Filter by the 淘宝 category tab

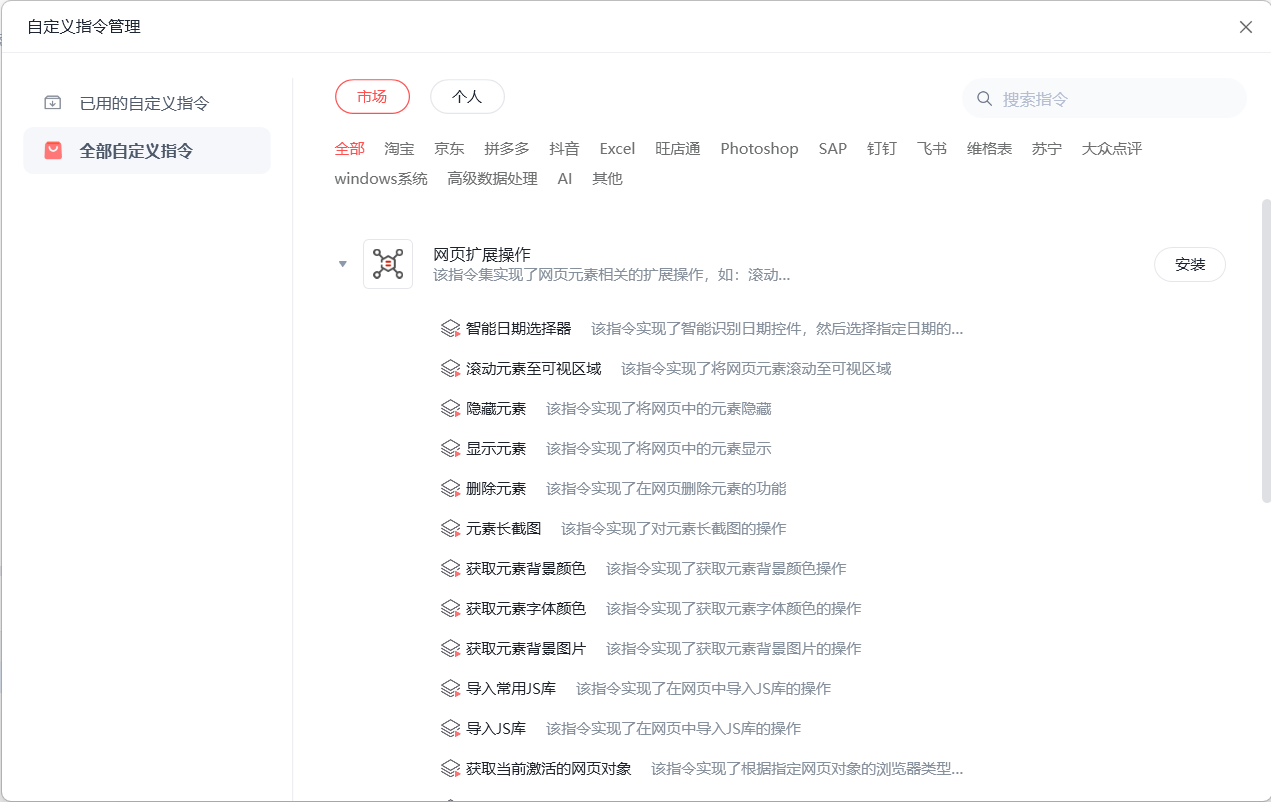pos(399,149)
